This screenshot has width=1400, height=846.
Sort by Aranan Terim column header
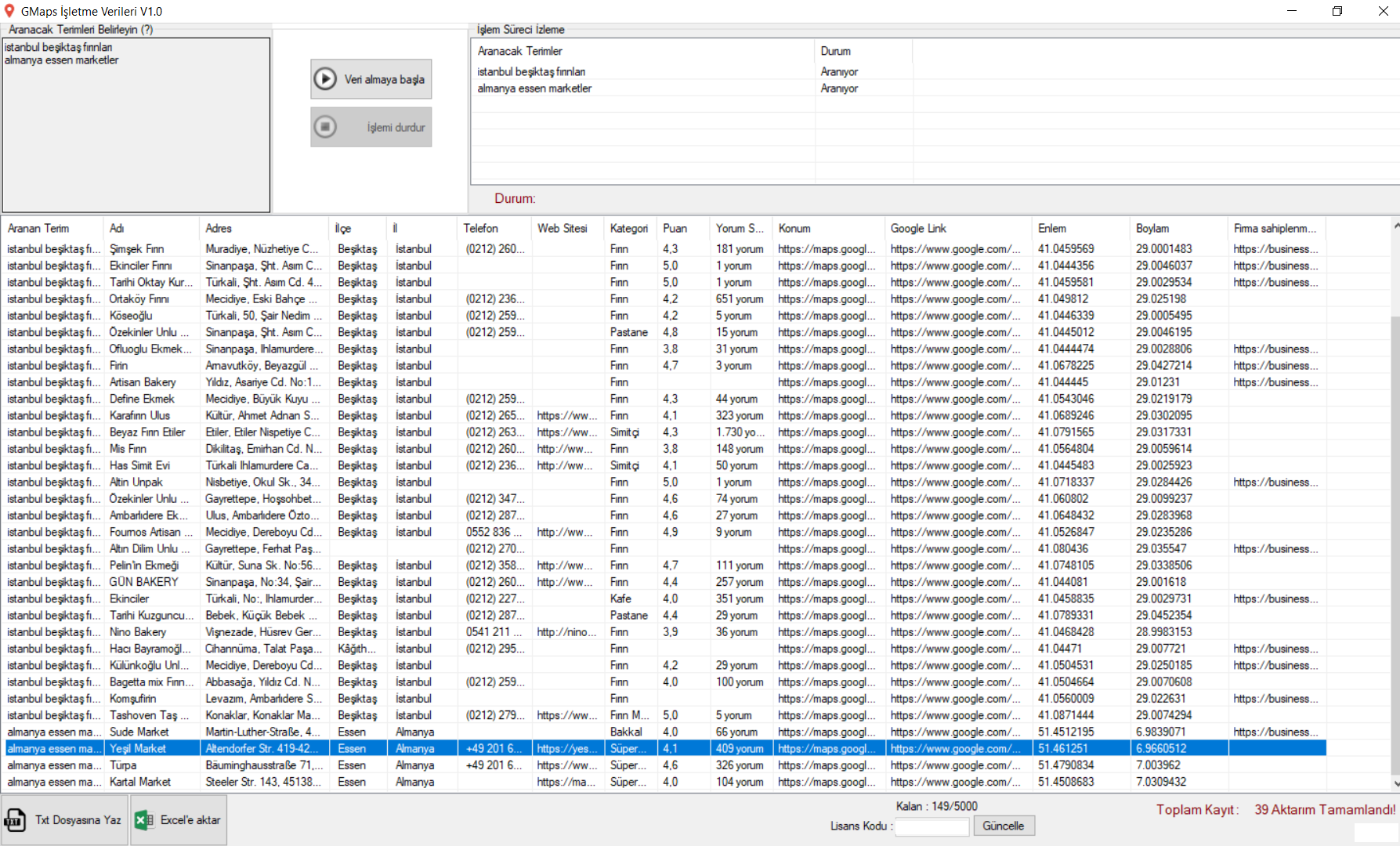tap(53, 229)
